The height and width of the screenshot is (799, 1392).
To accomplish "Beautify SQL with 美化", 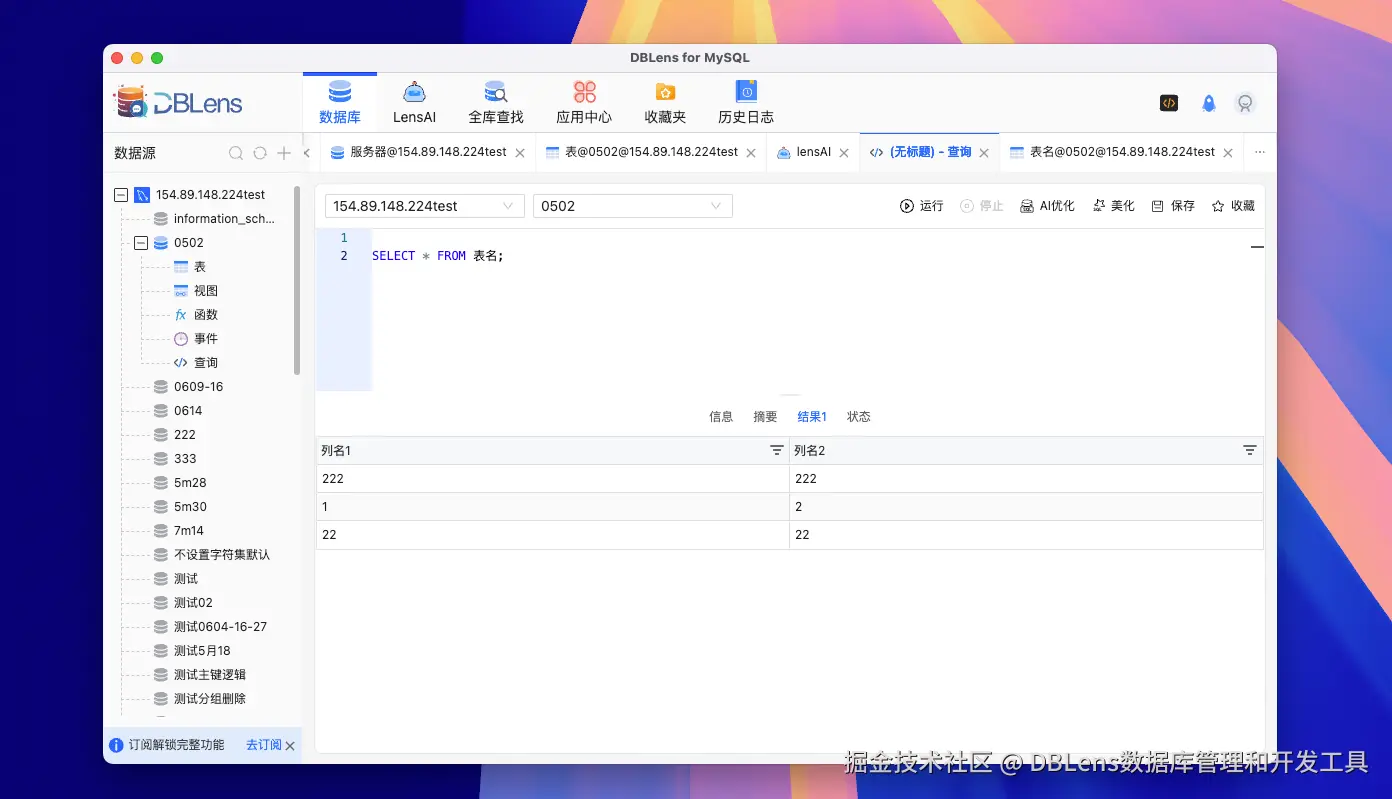I will (1113, 206).
